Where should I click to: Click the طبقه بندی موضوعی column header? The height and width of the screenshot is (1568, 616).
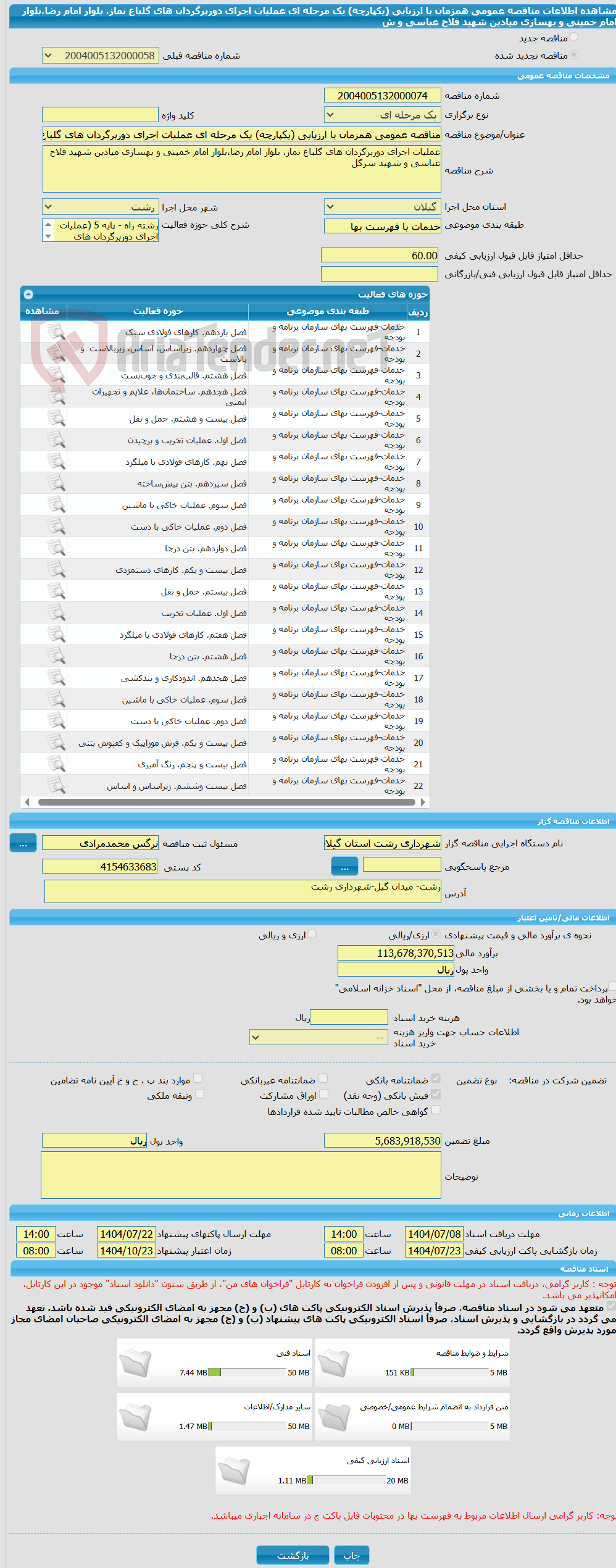pos(328,311)
